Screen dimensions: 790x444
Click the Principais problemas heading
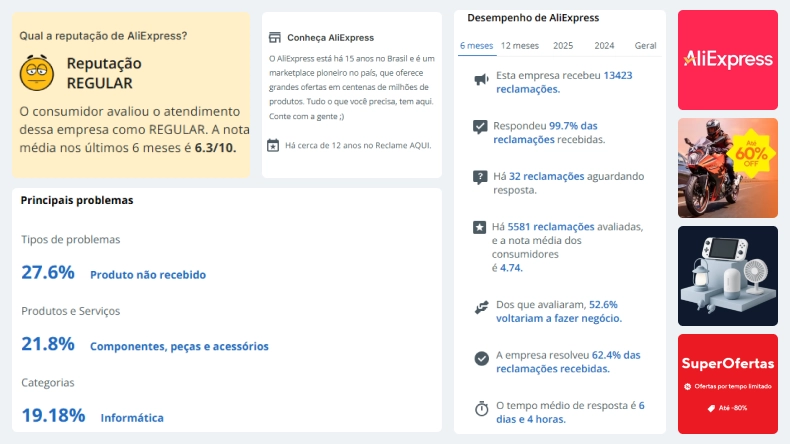coord(77,200)
